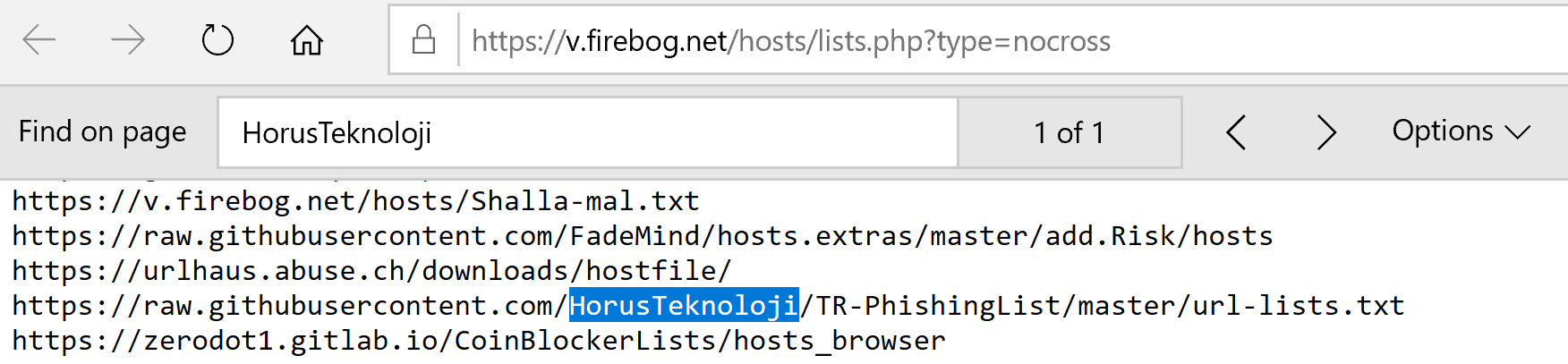Click the FadeMind hosts.extras URL line
Viewport: 1568px width, 364px height.
tap(643, 236)
